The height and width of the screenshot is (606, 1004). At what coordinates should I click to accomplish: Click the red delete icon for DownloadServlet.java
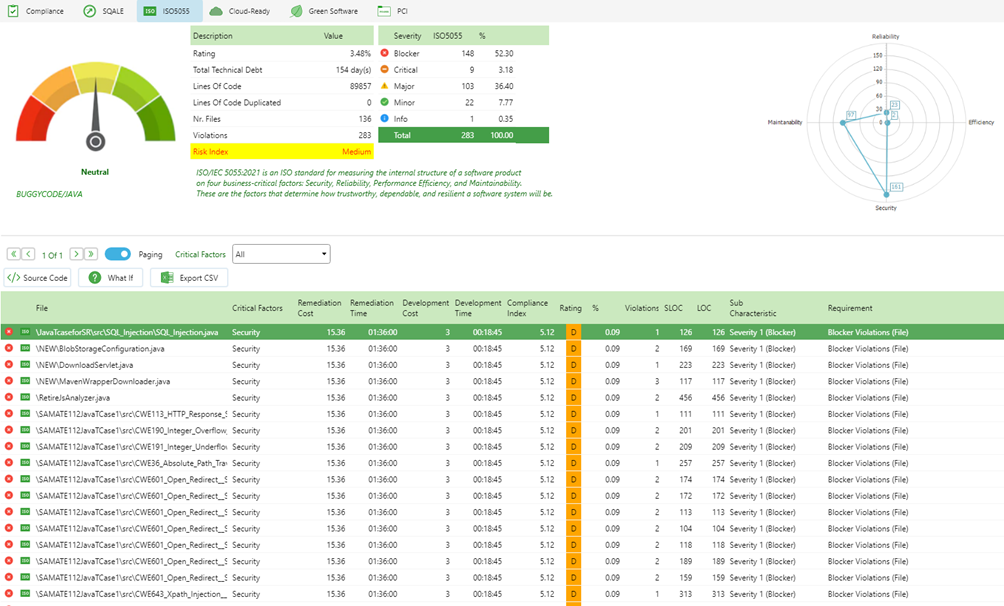point(9,364)
